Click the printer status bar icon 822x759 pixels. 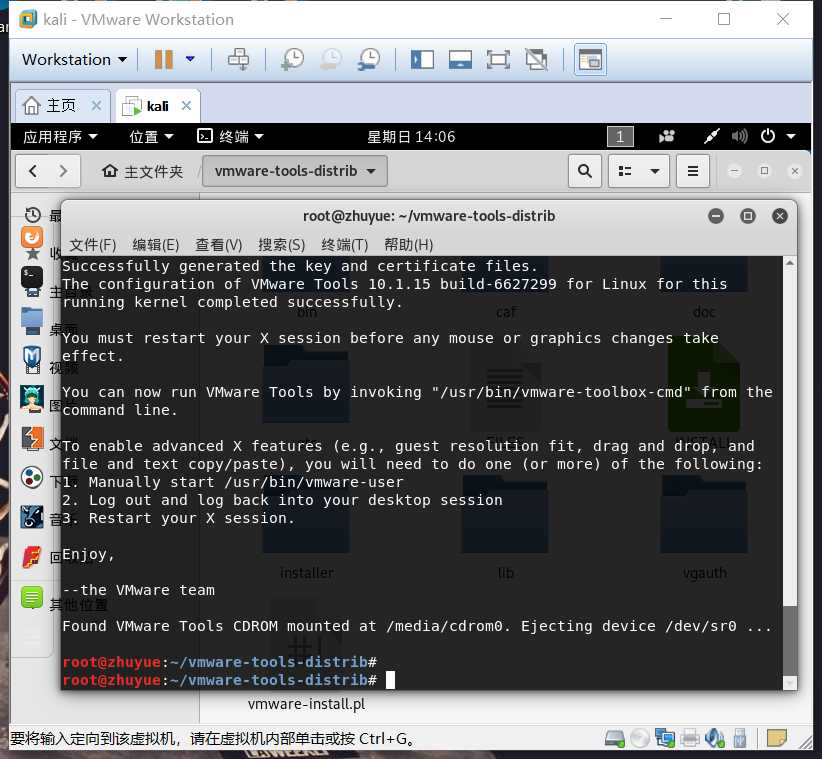click(x=690, y=739)
